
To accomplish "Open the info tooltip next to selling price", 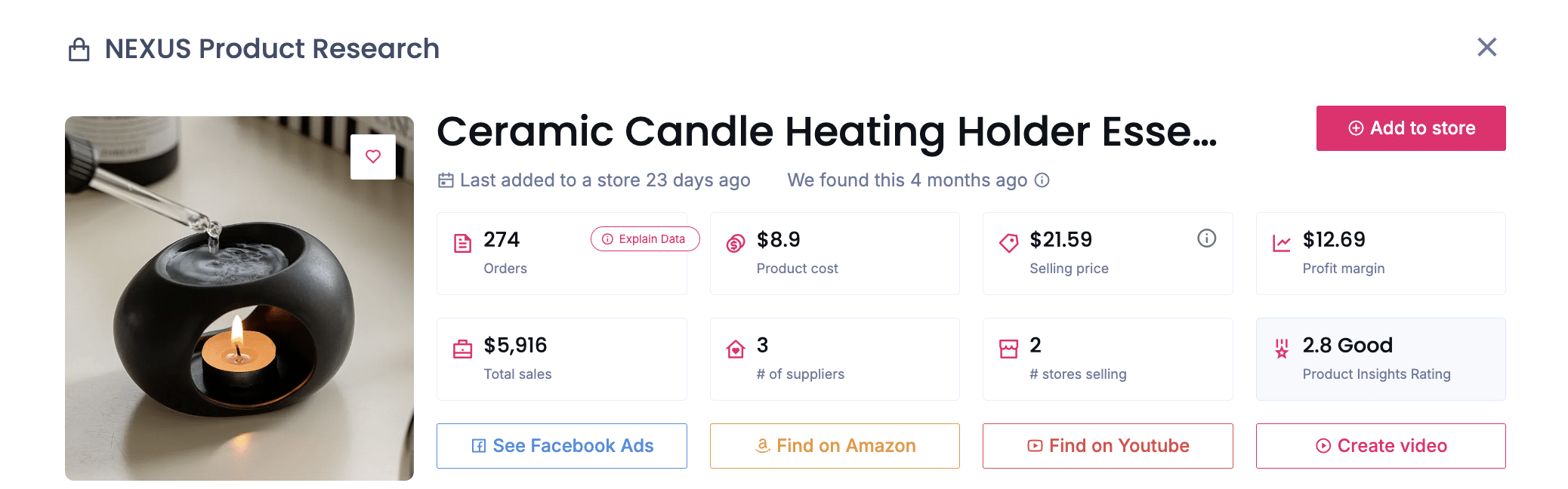I will point(1206,238).
